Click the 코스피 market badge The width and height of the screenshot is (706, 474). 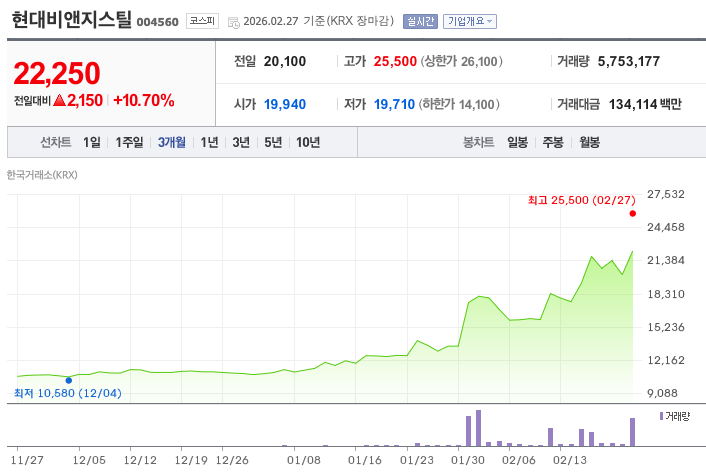(x=202, y=21)
